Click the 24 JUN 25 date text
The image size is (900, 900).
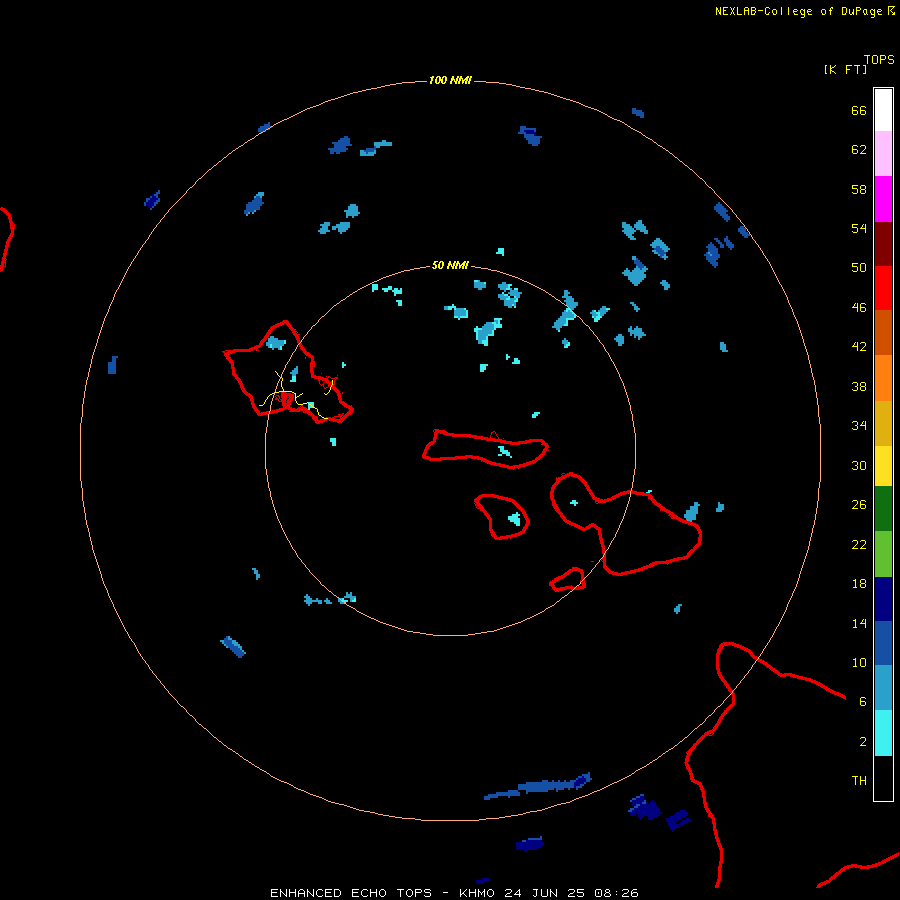pyautogui.click(x=545, y=893)
